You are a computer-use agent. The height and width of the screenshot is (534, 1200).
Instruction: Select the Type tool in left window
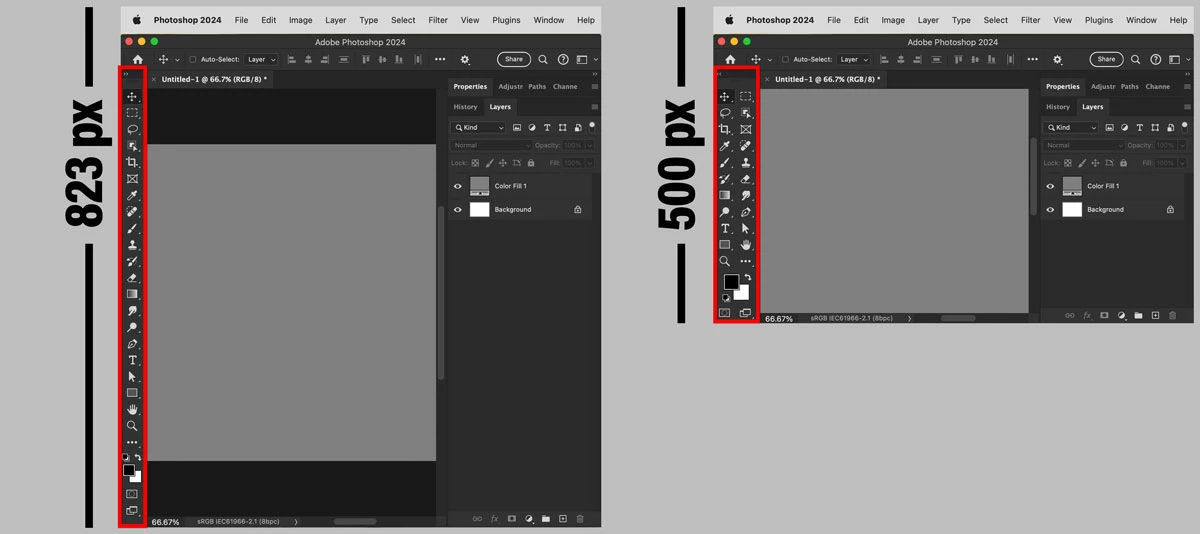(132, 360)
